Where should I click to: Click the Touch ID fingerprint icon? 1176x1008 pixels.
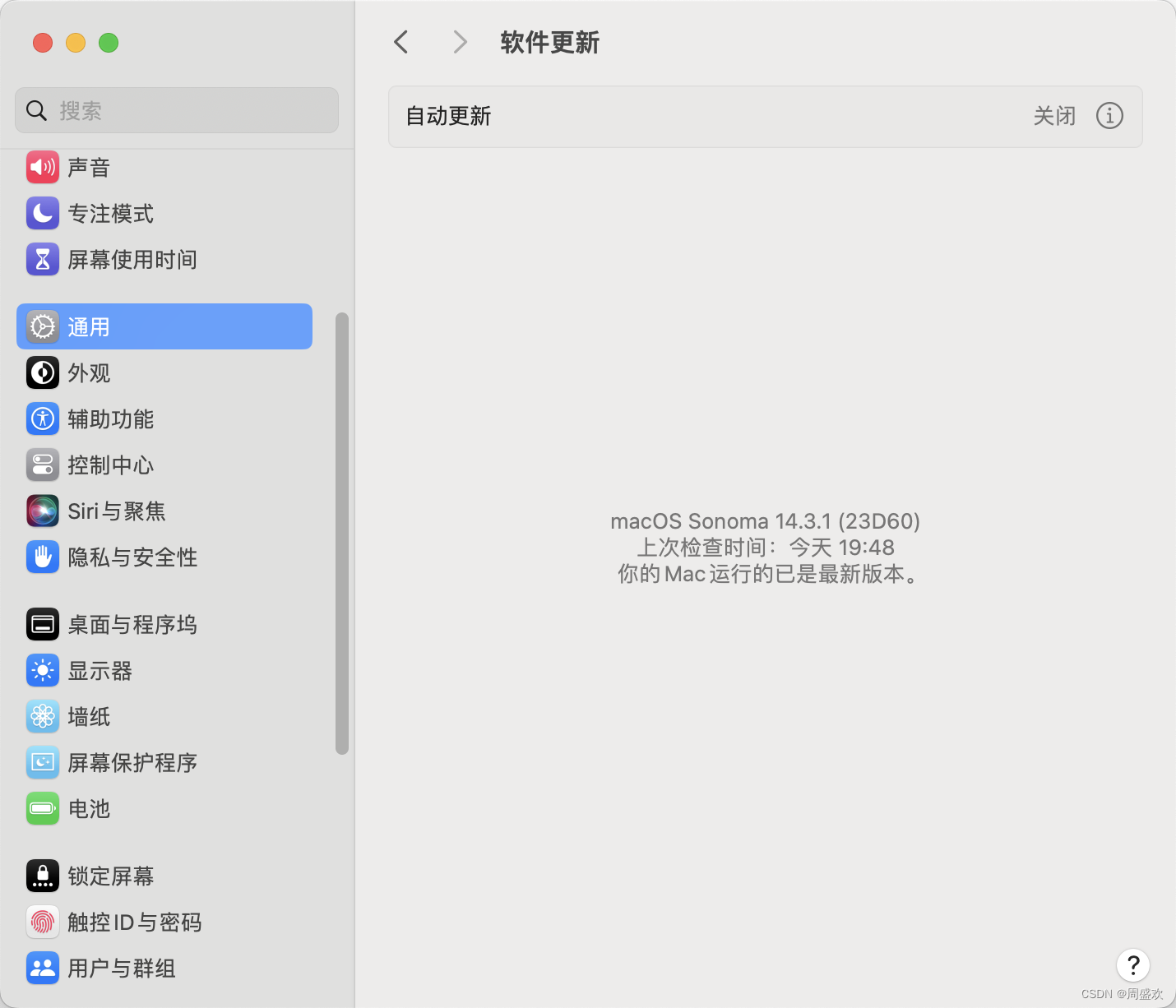point(43,922)
